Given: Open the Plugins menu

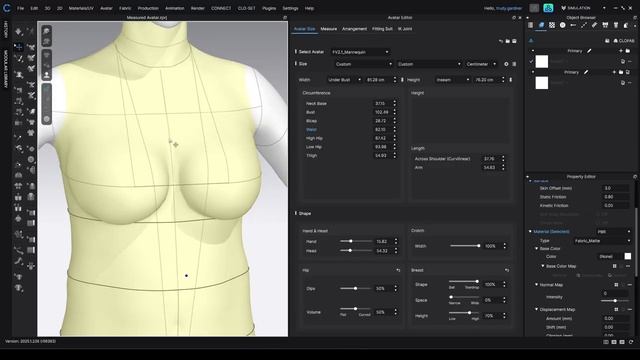Looking at the screenshot, I should pos(269,8).
